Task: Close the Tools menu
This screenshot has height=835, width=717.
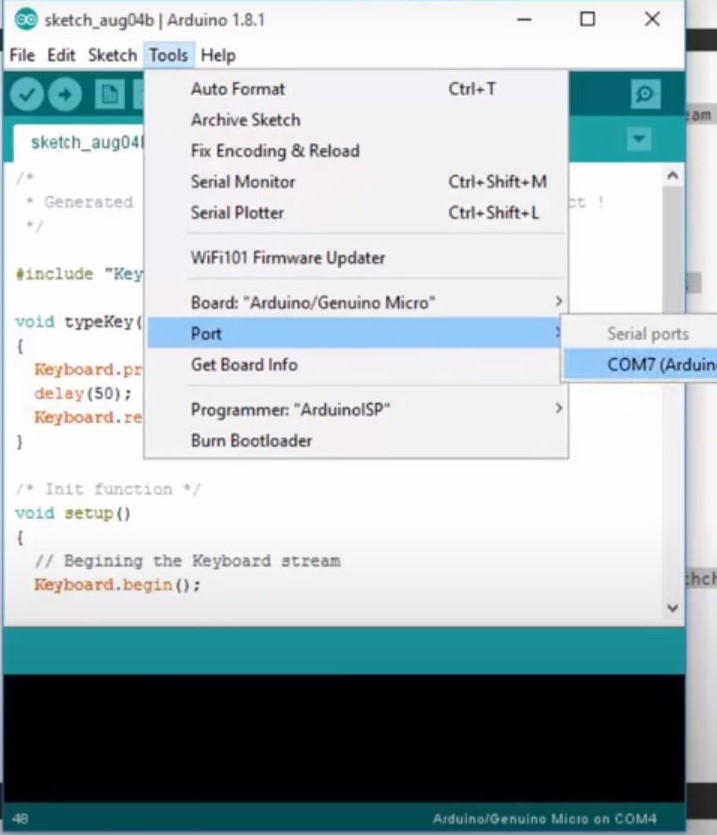Action: (x=168, y=55)
